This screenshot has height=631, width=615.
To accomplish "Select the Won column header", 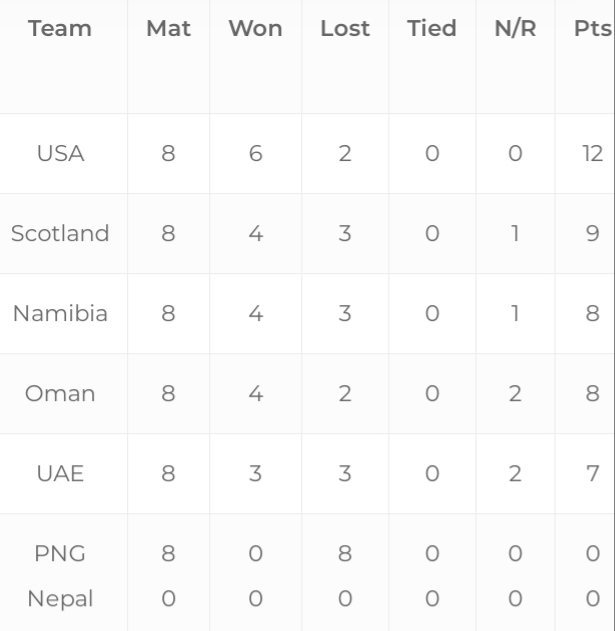I will [x=255, y=29].
